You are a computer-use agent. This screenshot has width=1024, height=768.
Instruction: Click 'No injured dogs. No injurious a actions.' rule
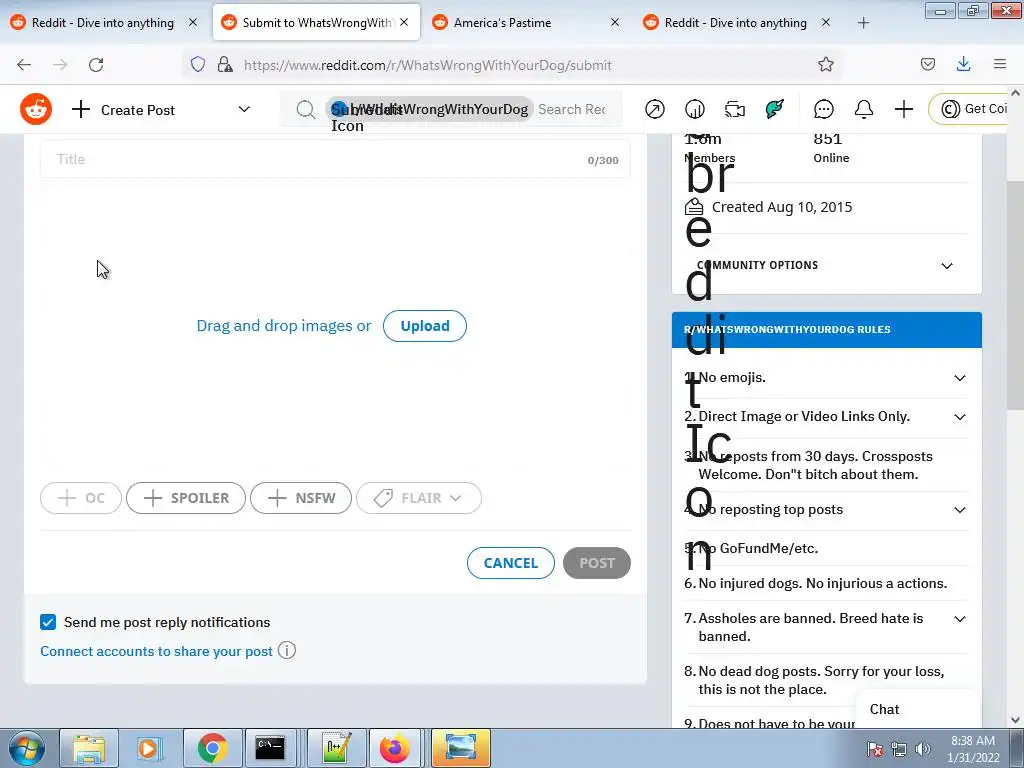coord(816,584)
